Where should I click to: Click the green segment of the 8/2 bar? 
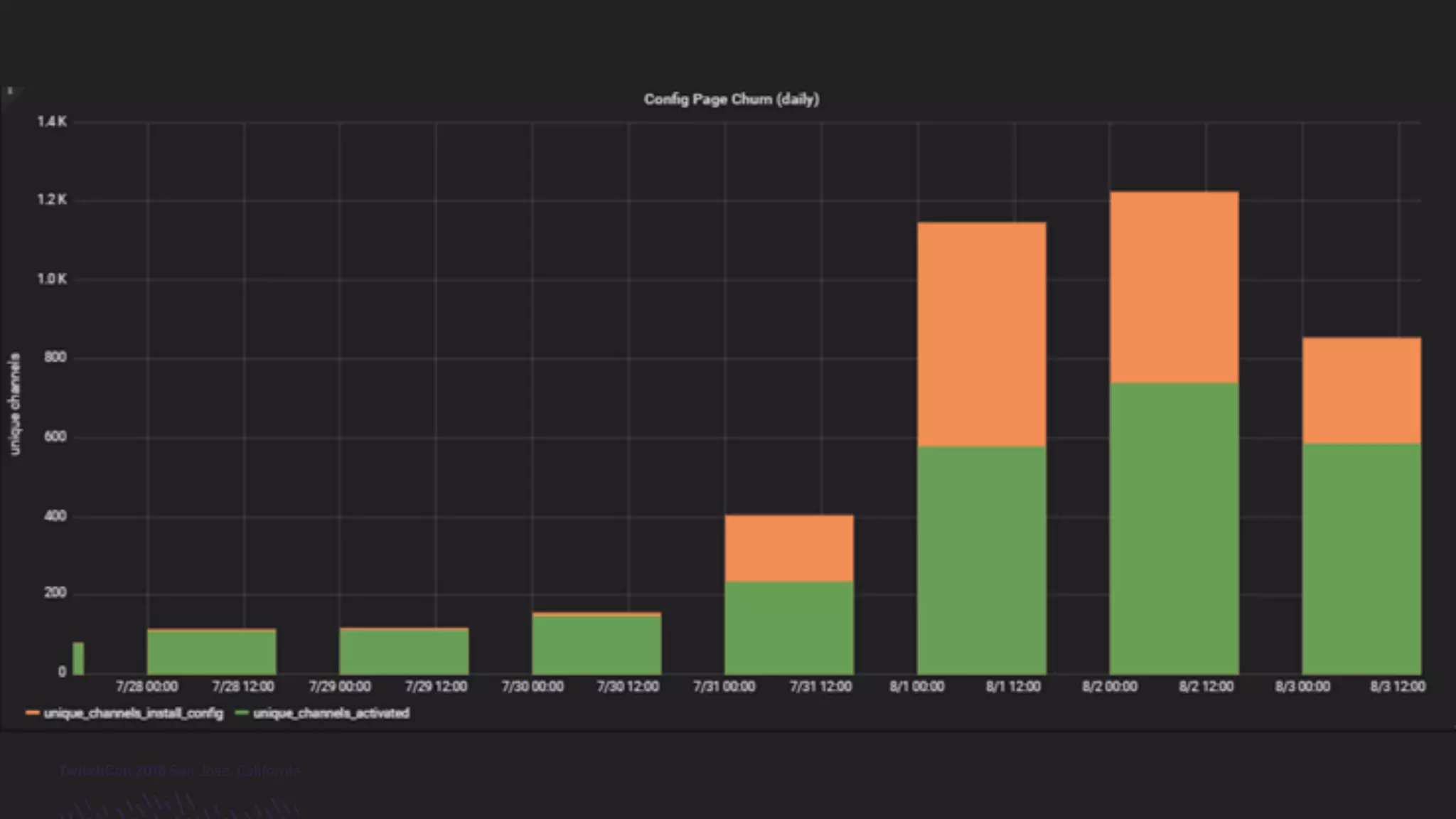1174,529
